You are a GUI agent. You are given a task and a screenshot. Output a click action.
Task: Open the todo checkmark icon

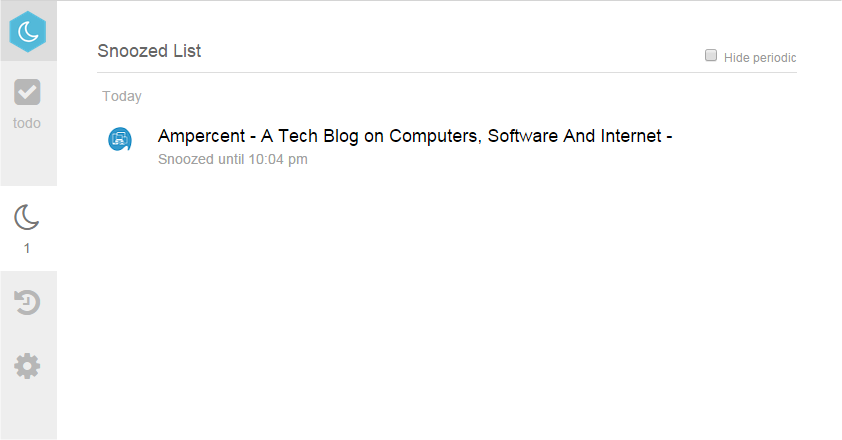point(27,92)
